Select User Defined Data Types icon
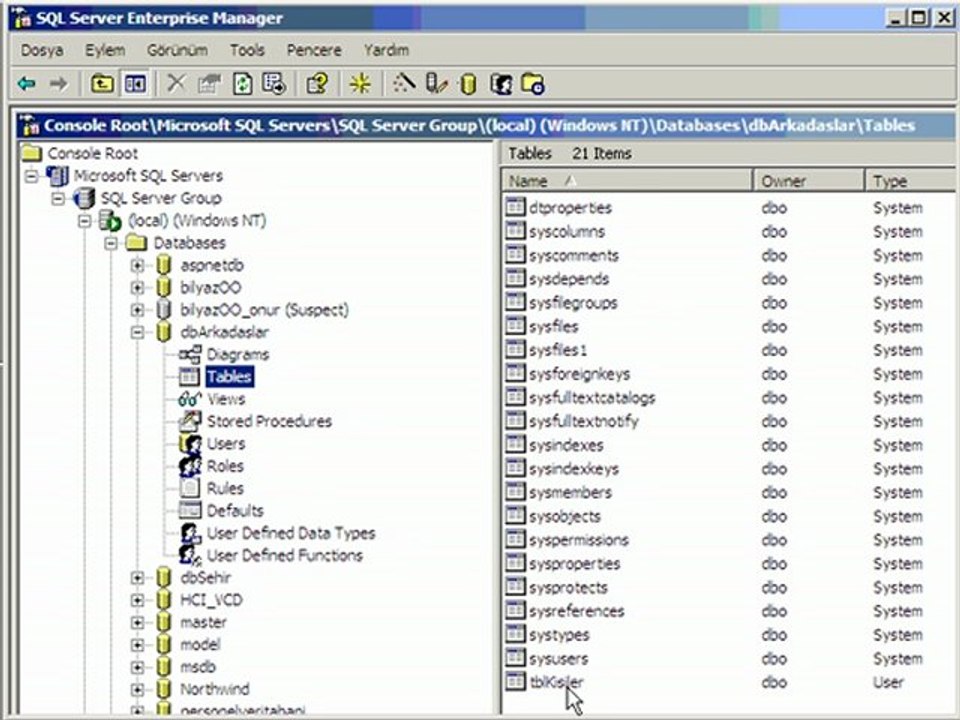Screen dimensions: 960x720 (x=190, y=533)
